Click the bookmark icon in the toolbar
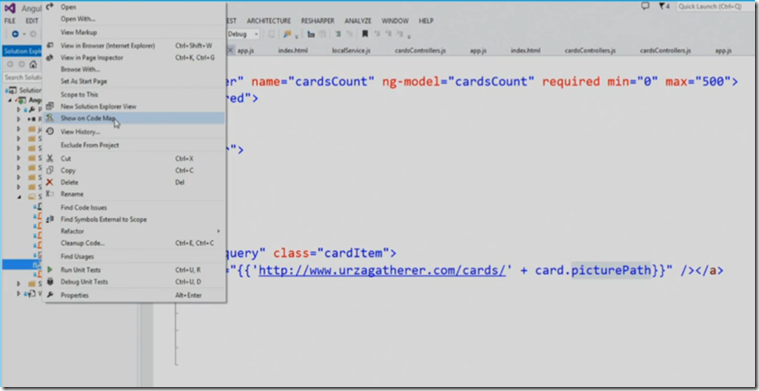The image size is (759, 391). tap(365, 34)
